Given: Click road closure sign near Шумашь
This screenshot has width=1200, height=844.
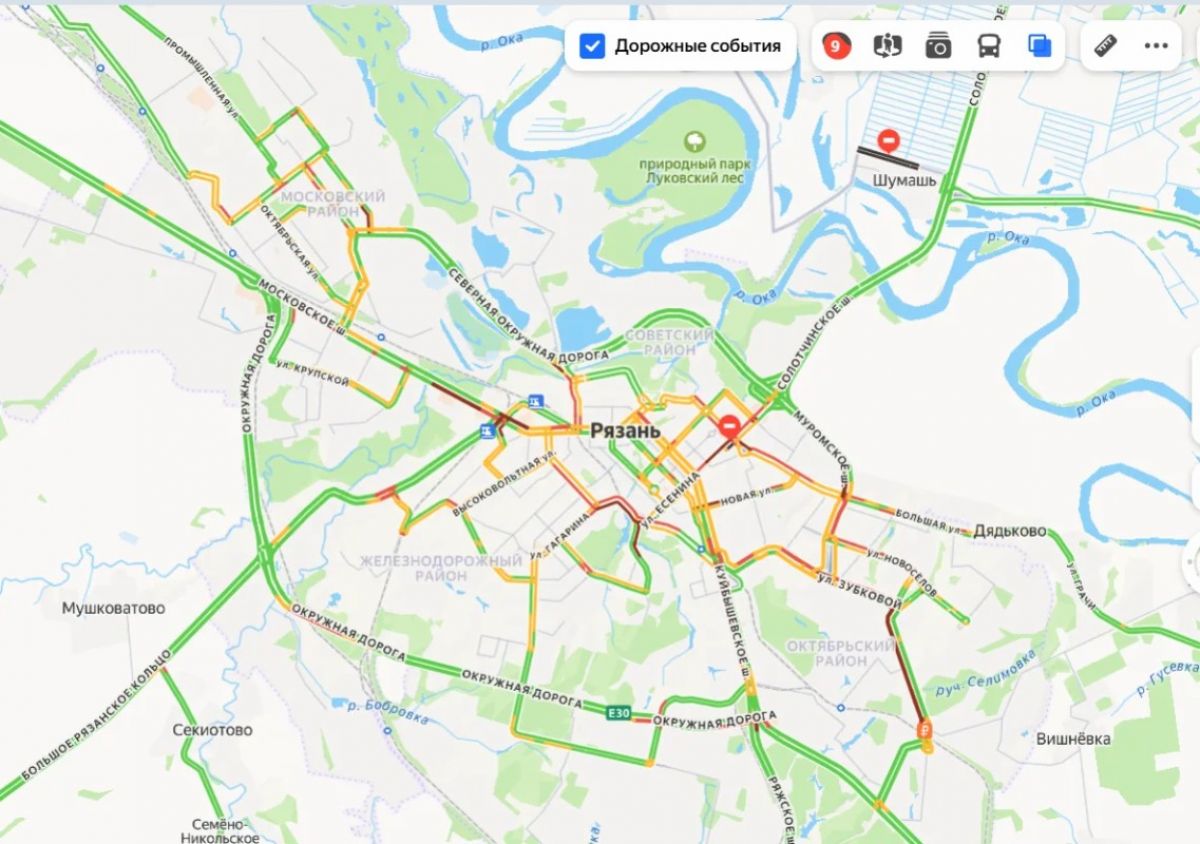Looking at the screenshot, I should (x=888, y=141).
